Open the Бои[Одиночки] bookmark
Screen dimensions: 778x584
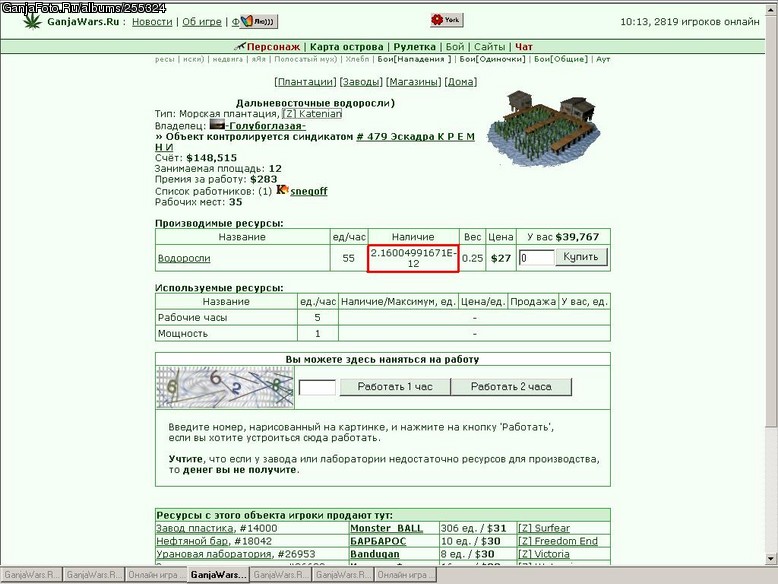click(492, 59)
